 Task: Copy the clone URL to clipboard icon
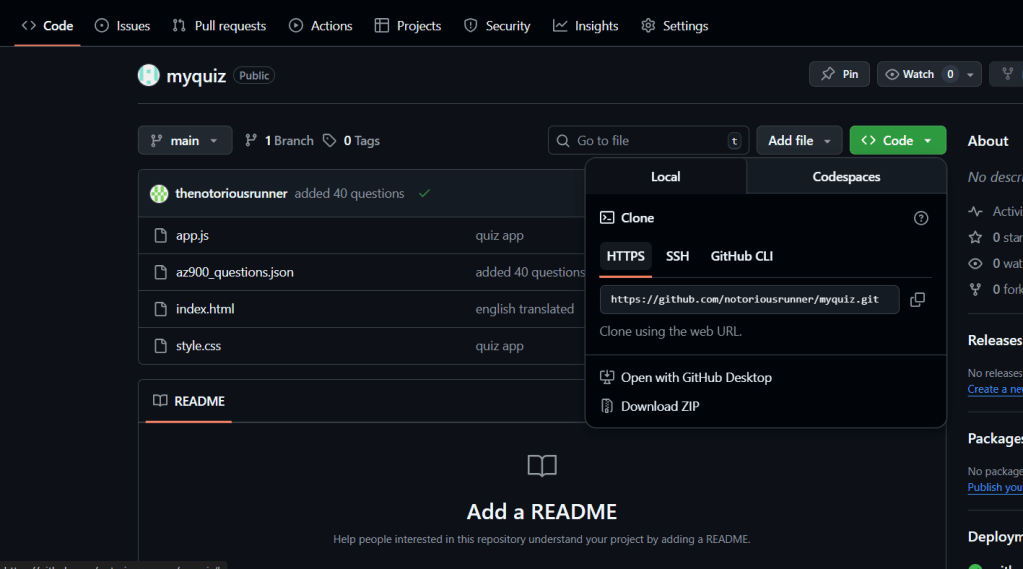(x=917, y=300)
